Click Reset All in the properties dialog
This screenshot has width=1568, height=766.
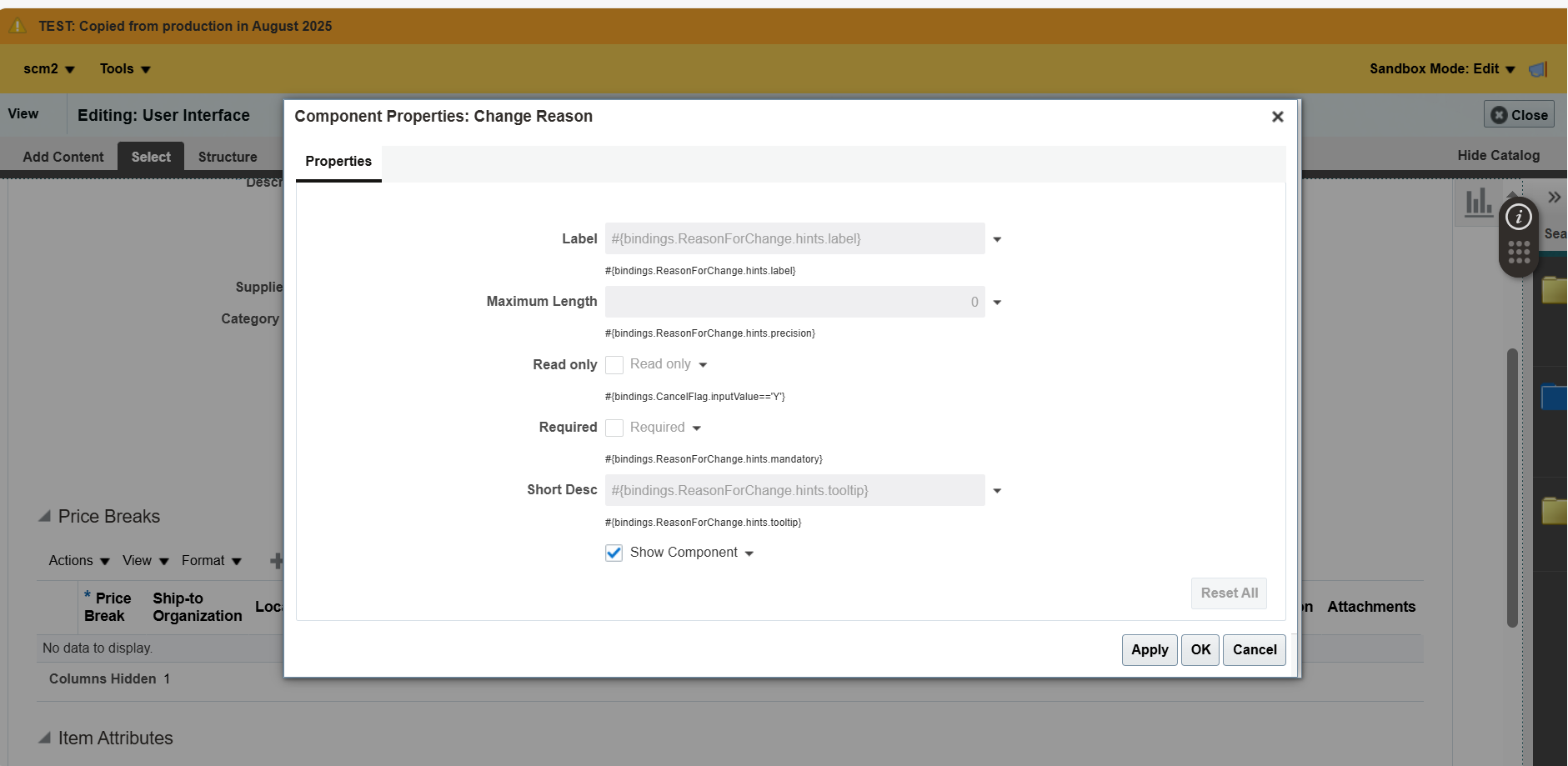tap(1228, 593)
